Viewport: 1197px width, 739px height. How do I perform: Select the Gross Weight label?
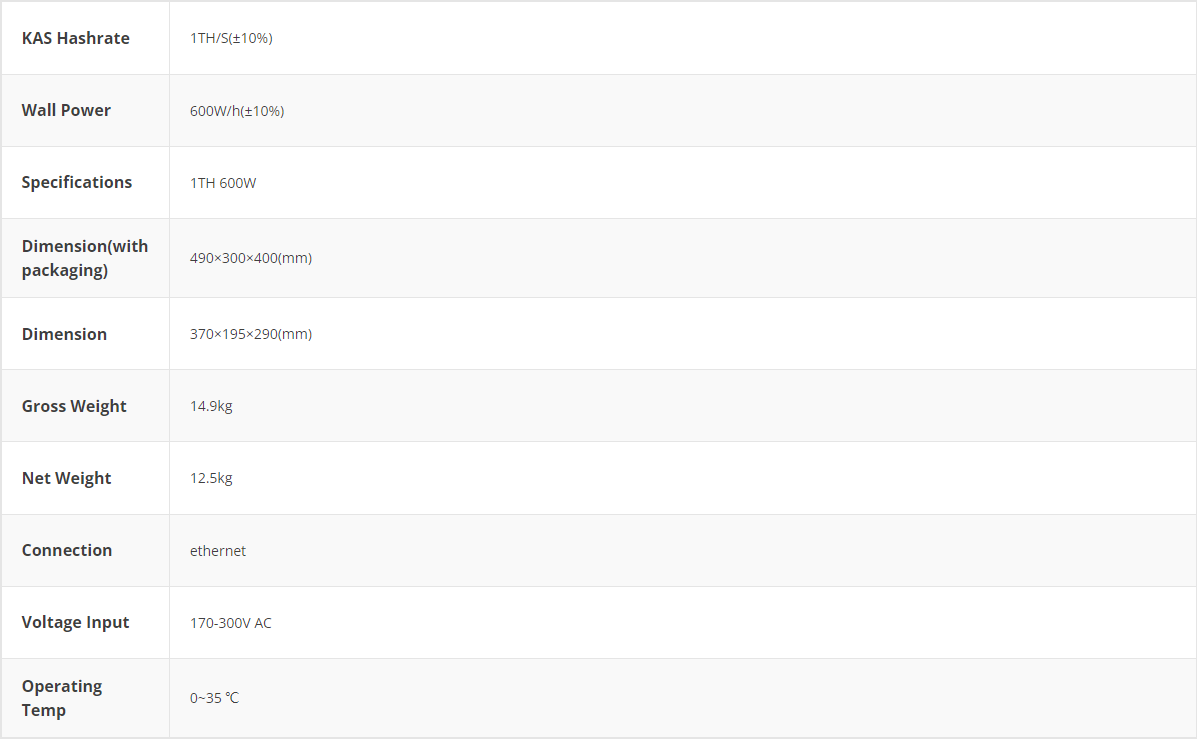coord(74,406)
